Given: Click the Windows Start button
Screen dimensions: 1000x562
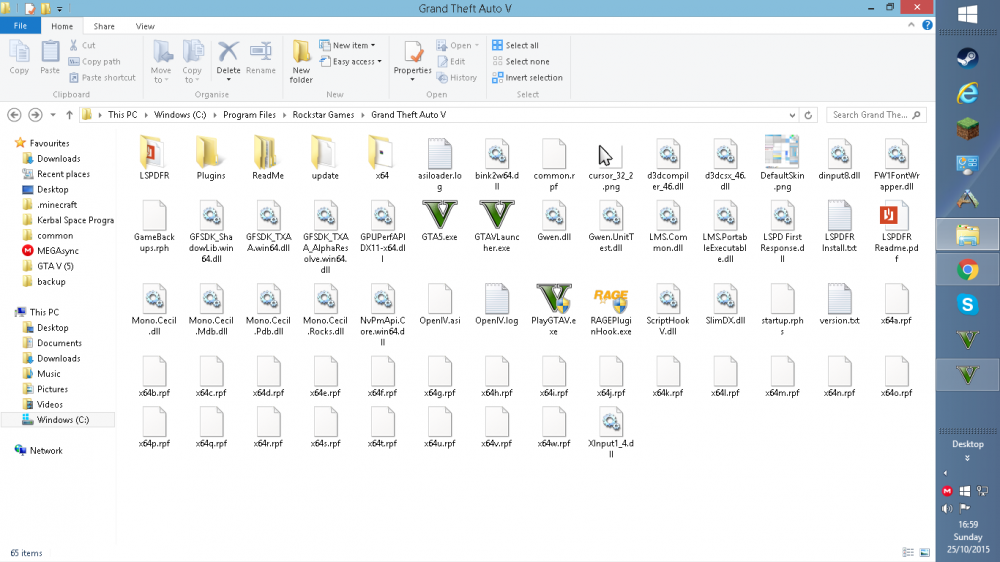Looking at the screenshot, I should tap(967, 14).
